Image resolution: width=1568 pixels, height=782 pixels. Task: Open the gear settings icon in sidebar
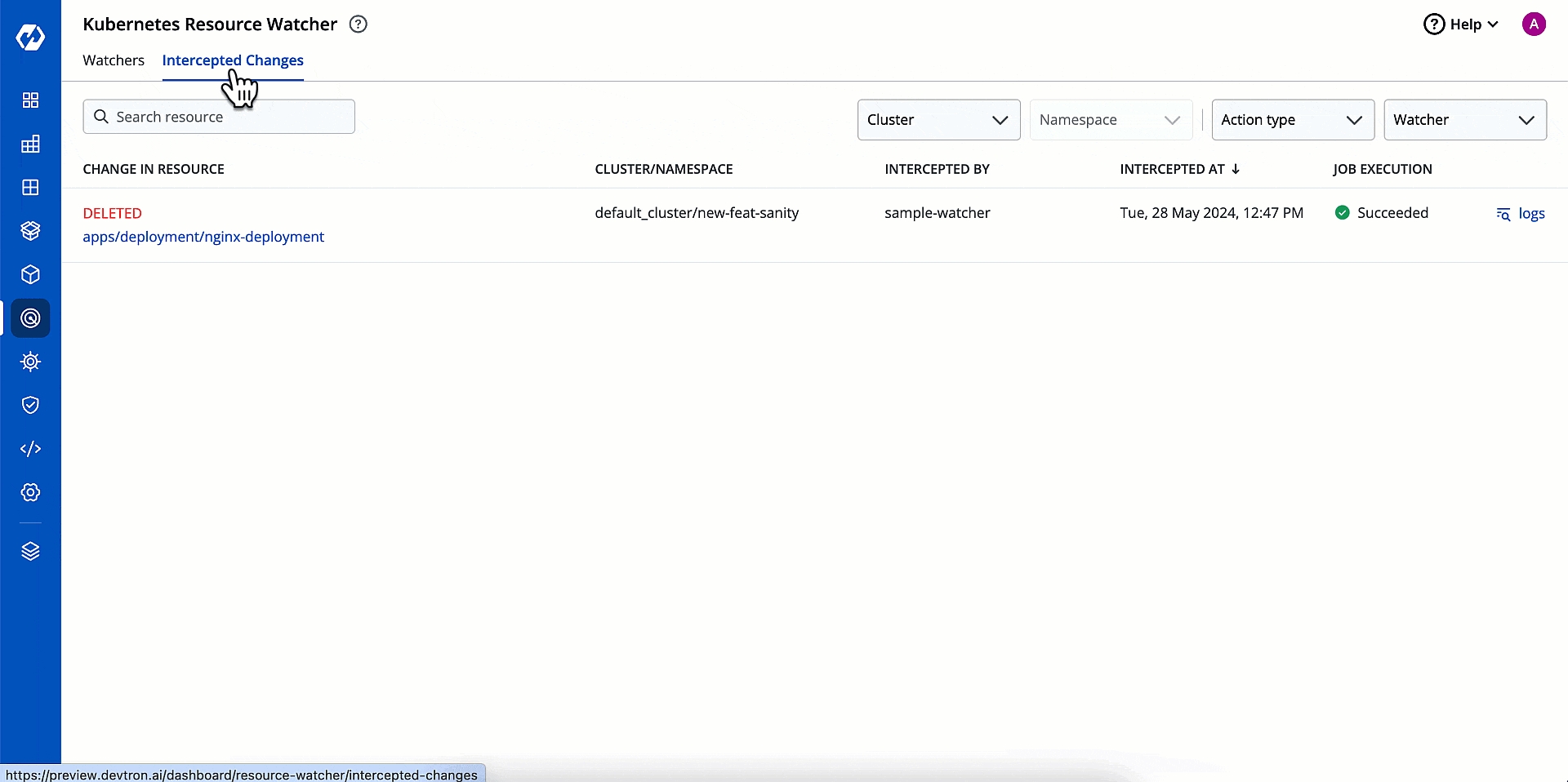click(30, 492)
